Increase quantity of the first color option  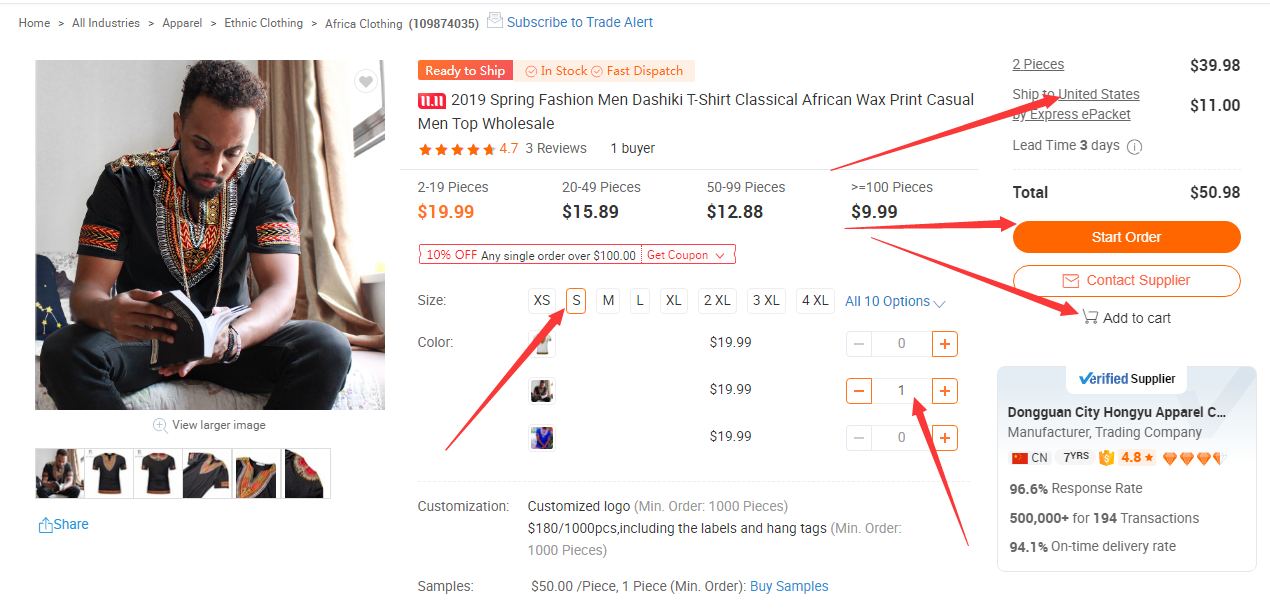coord(944,344)
